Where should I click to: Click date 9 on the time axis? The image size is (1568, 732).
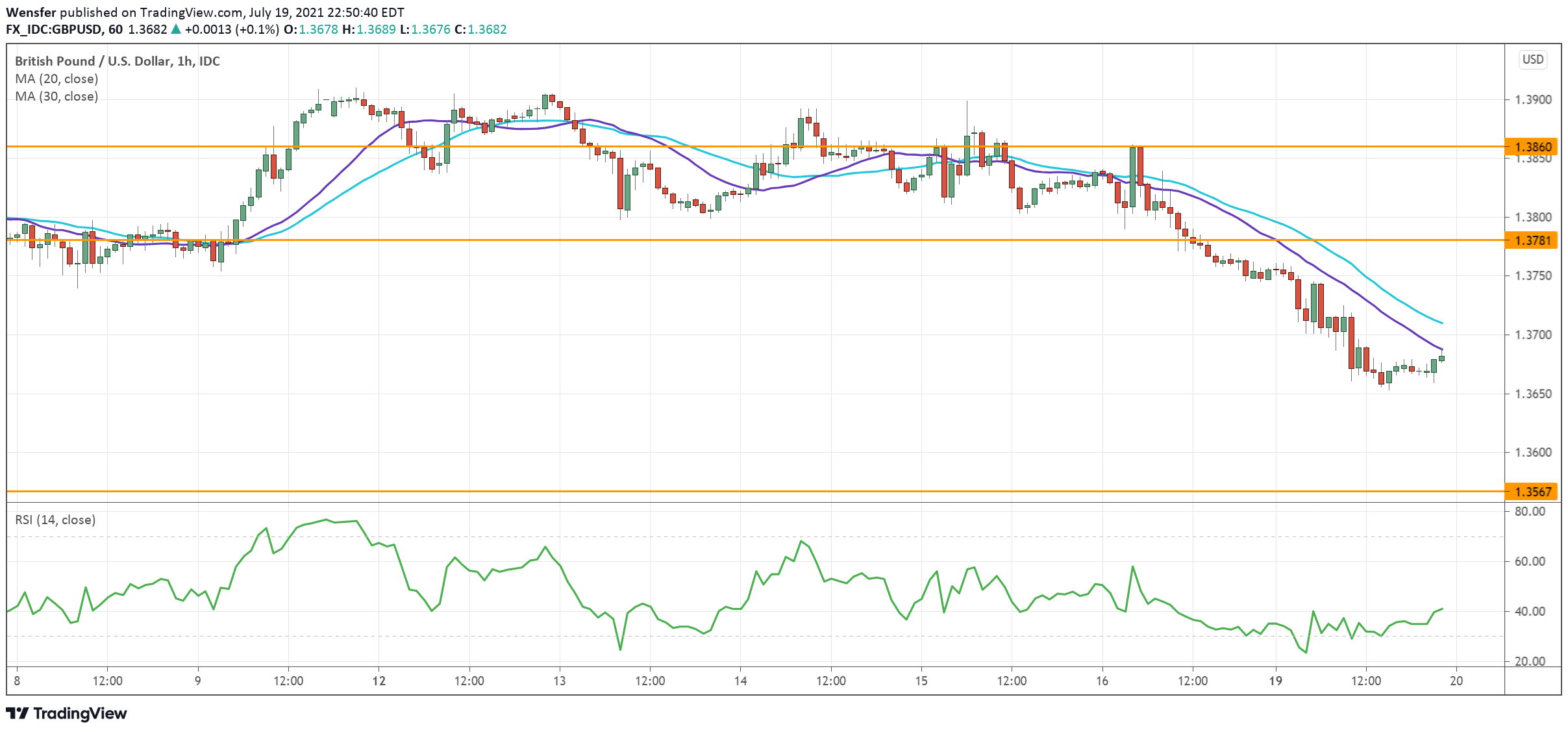click(x=197, y=681)
